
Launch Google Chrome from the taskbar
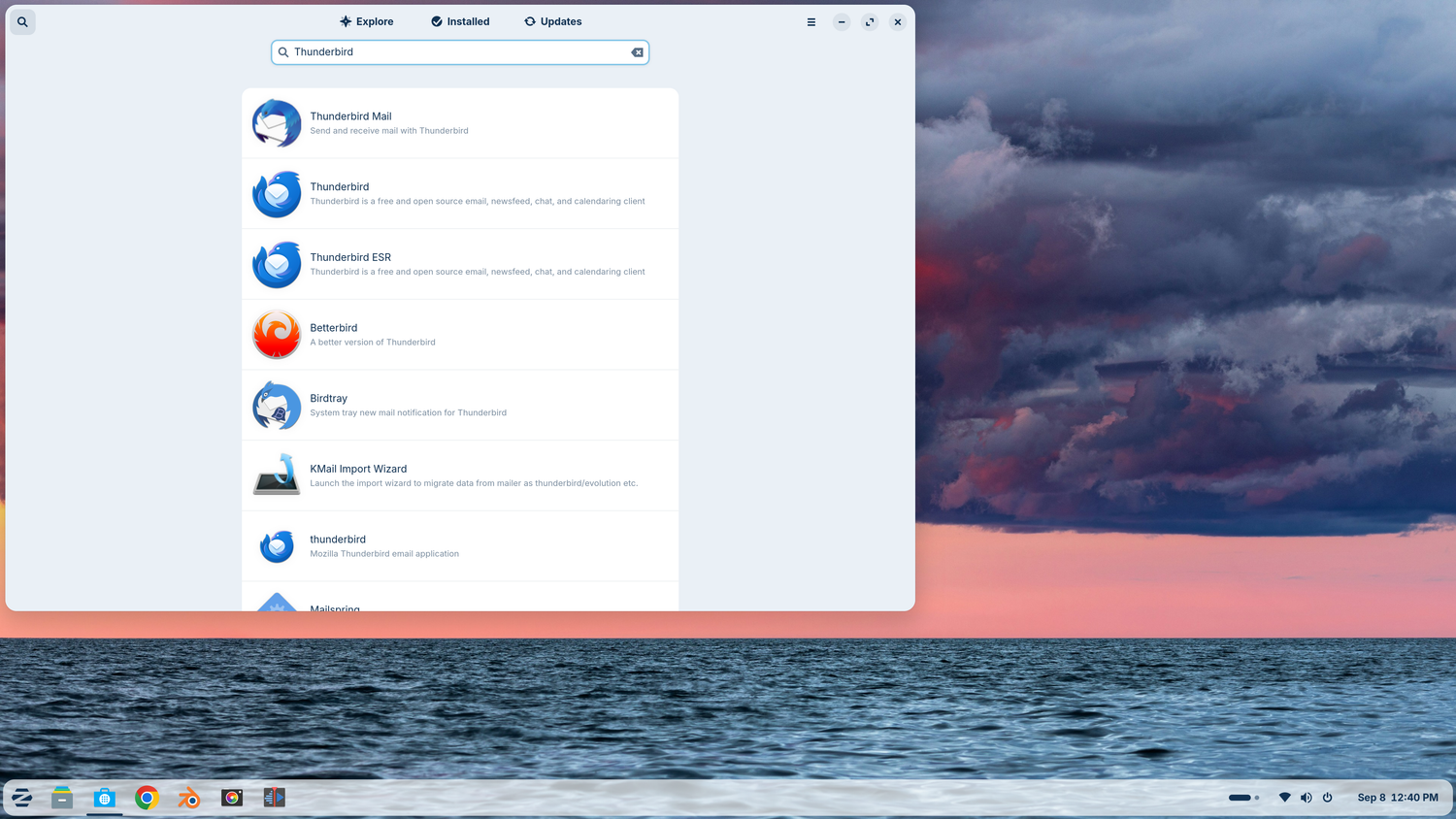pos(147,798)
